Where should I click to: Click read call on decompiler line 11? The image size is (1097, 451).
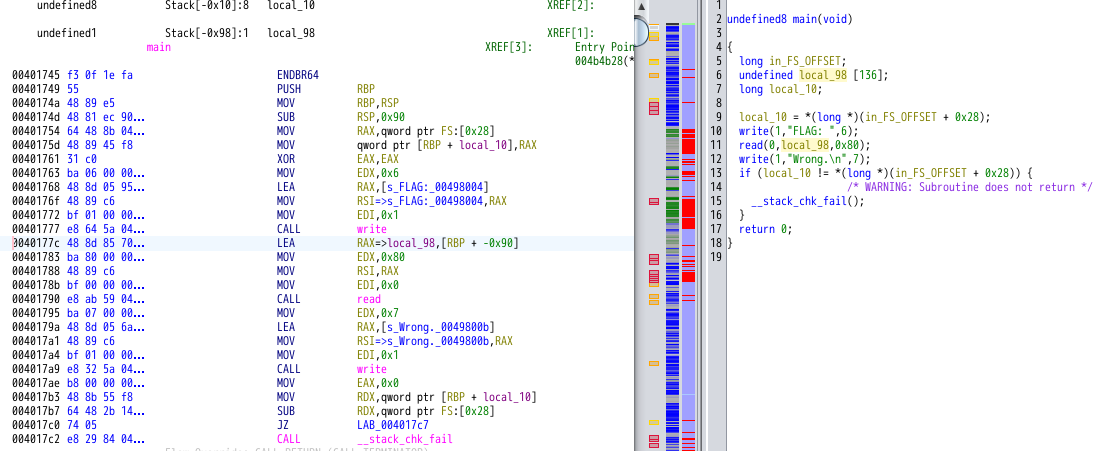click(751, 145)
